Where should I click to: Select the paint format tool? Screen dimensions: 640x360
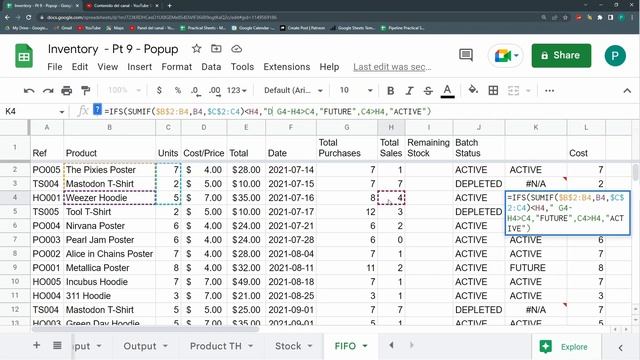pos(85,91)
